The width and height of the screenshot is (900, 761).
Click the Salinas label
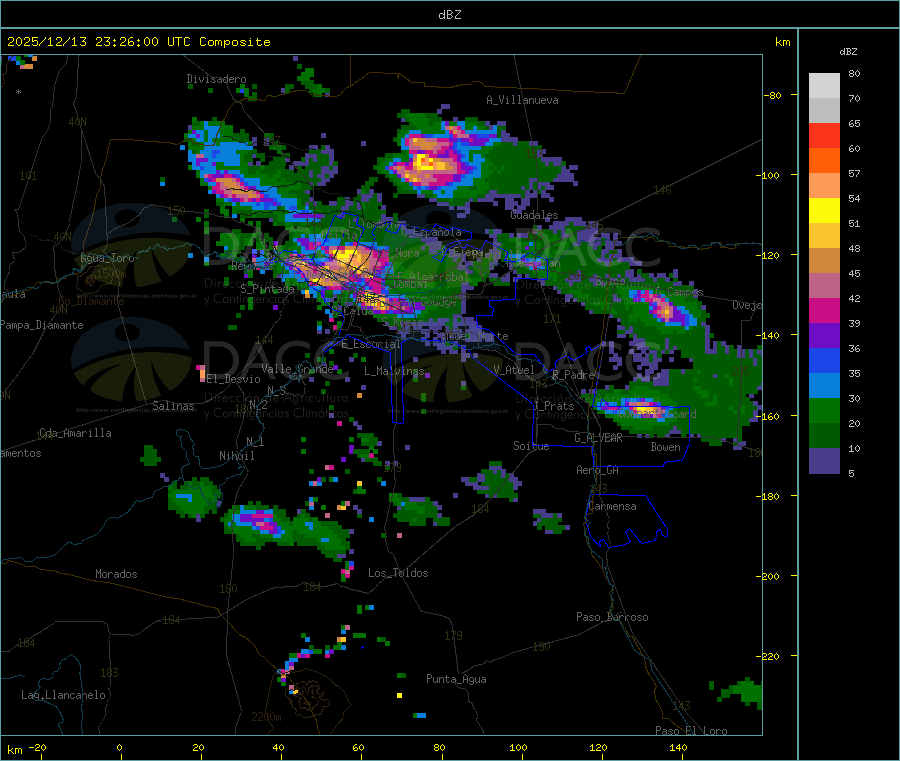tap(173, 406)
